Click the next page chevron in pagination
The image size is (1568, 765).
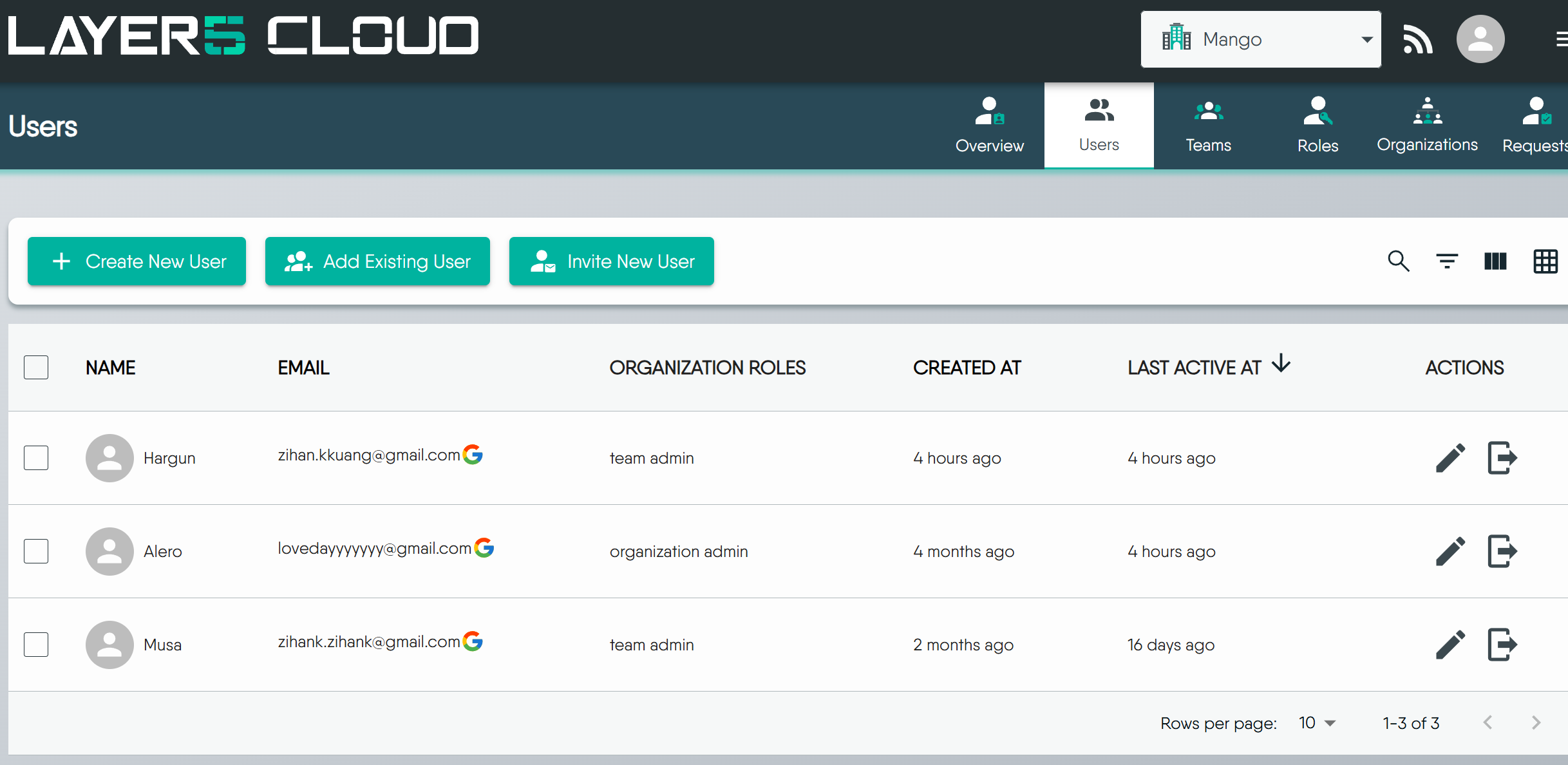point(1535,722)
